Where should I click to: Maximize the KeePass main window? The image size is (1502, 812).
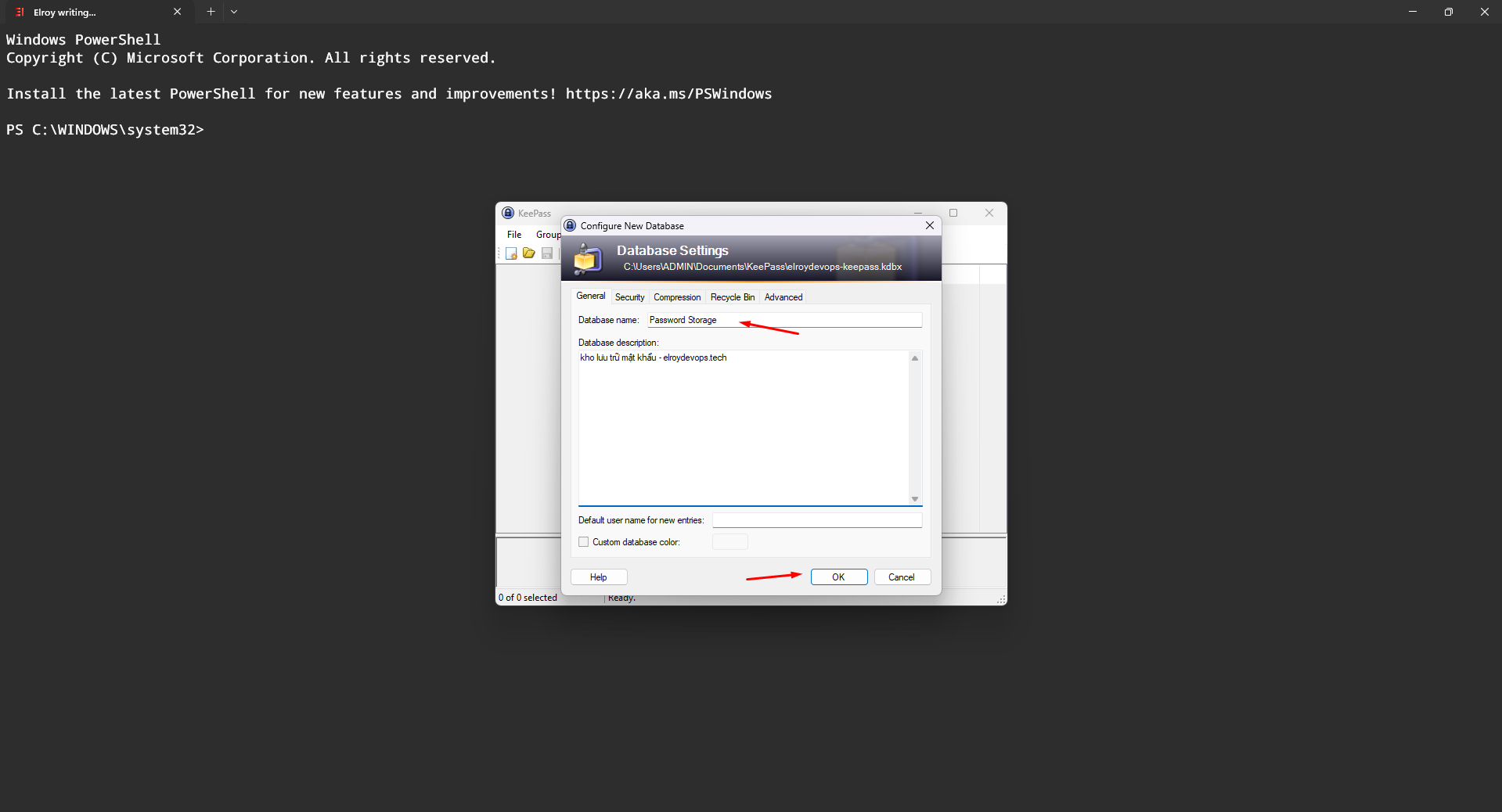click(x=953, y=213)
